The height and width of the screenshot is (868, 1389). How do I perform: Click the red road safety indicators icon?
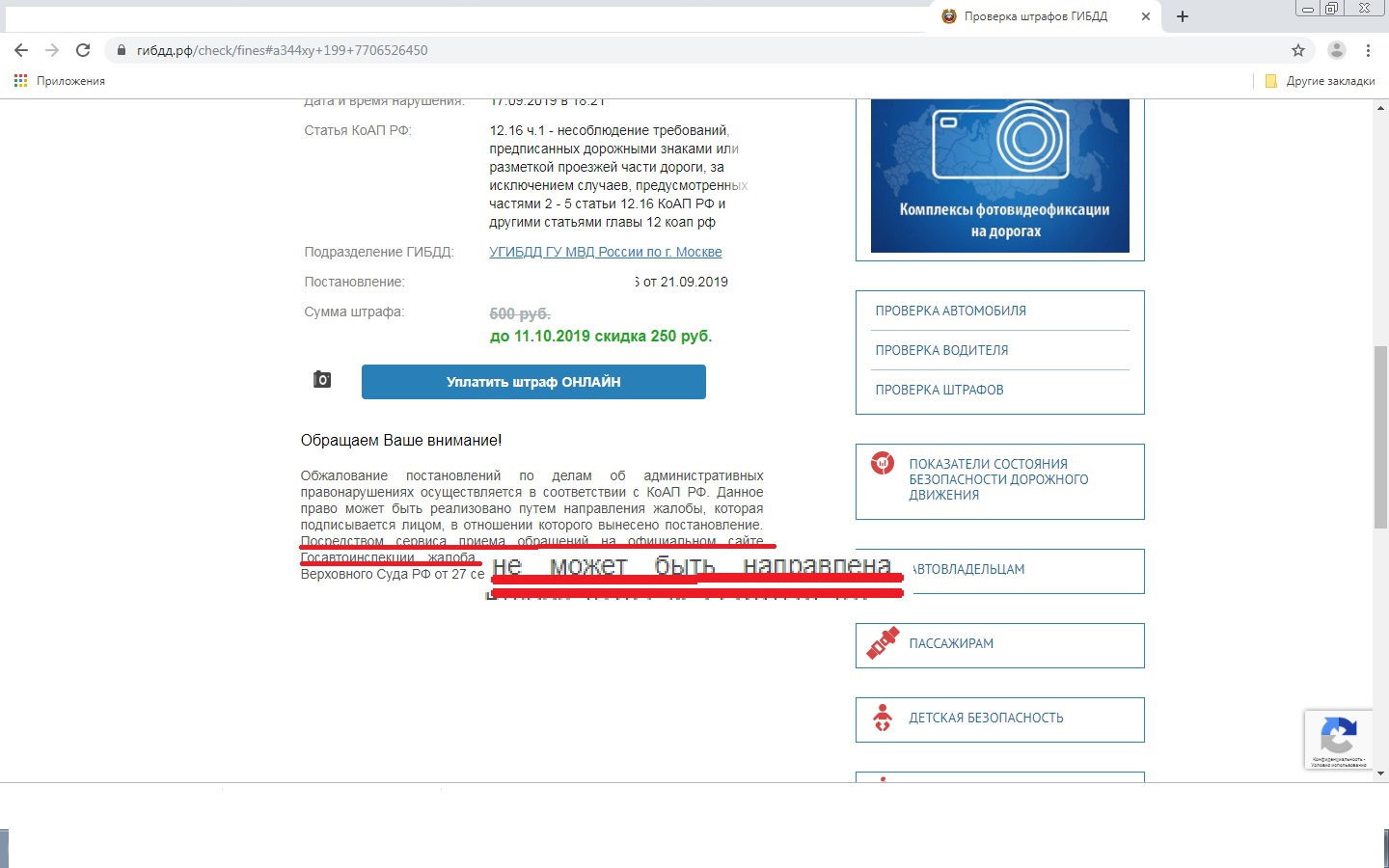882,464
